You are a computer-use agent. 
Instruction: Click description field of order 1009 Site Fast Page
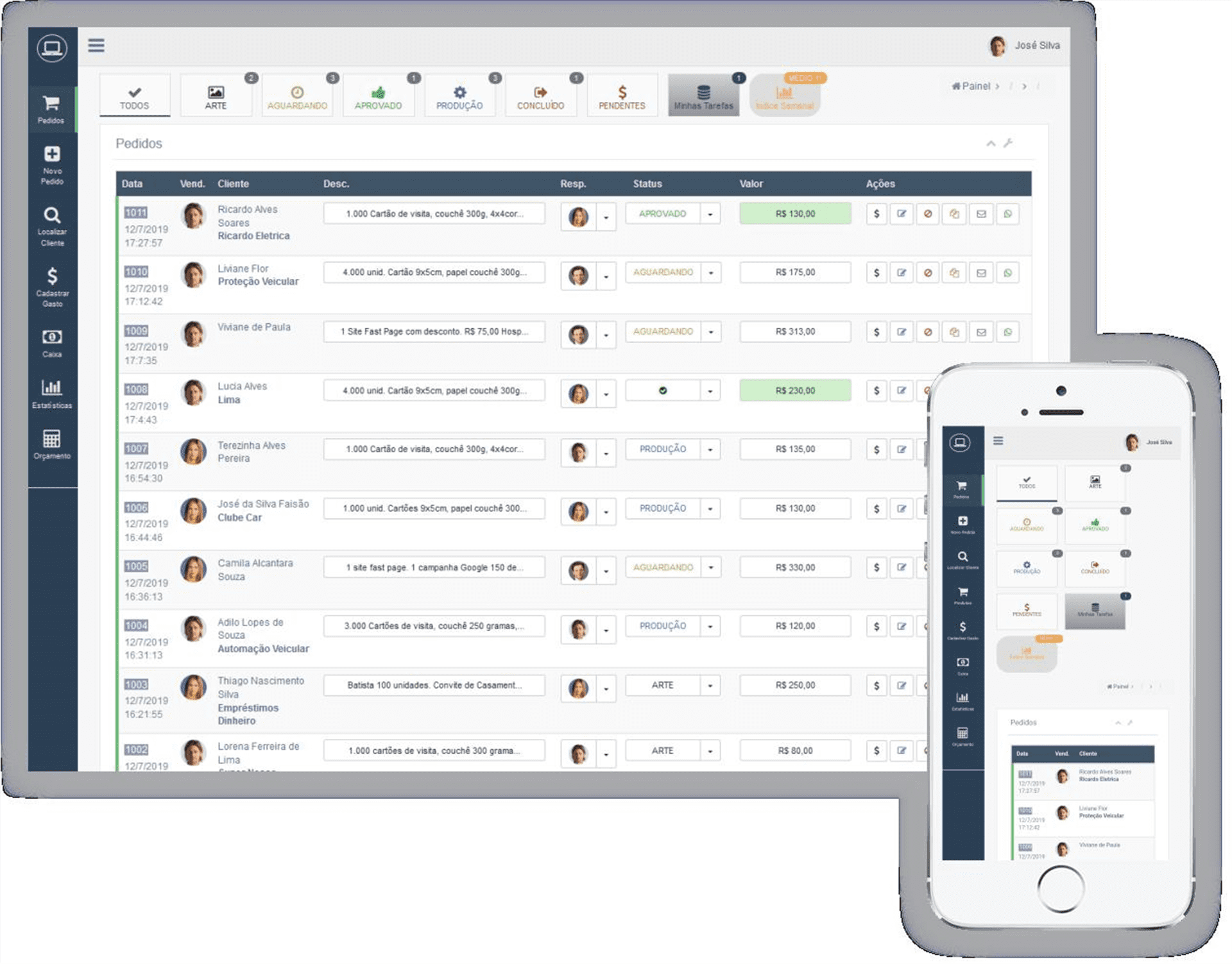[434, 332]
